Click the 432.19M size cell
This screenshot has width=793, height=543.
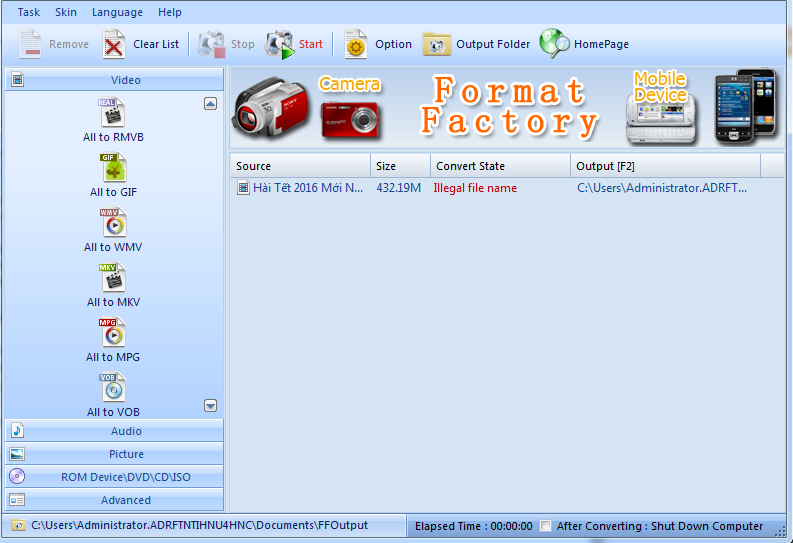tap(399, 188)
